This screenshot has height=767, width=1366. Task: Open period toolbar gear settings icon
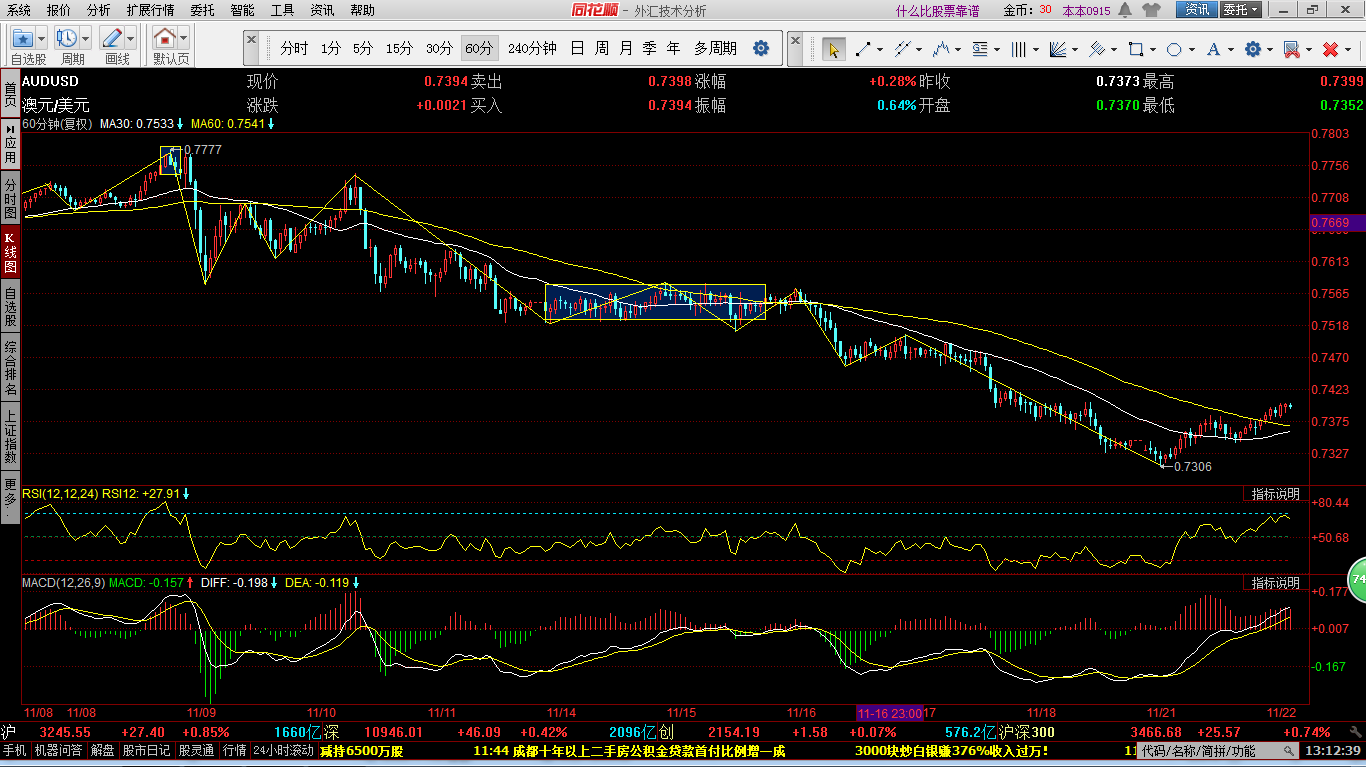761,48
